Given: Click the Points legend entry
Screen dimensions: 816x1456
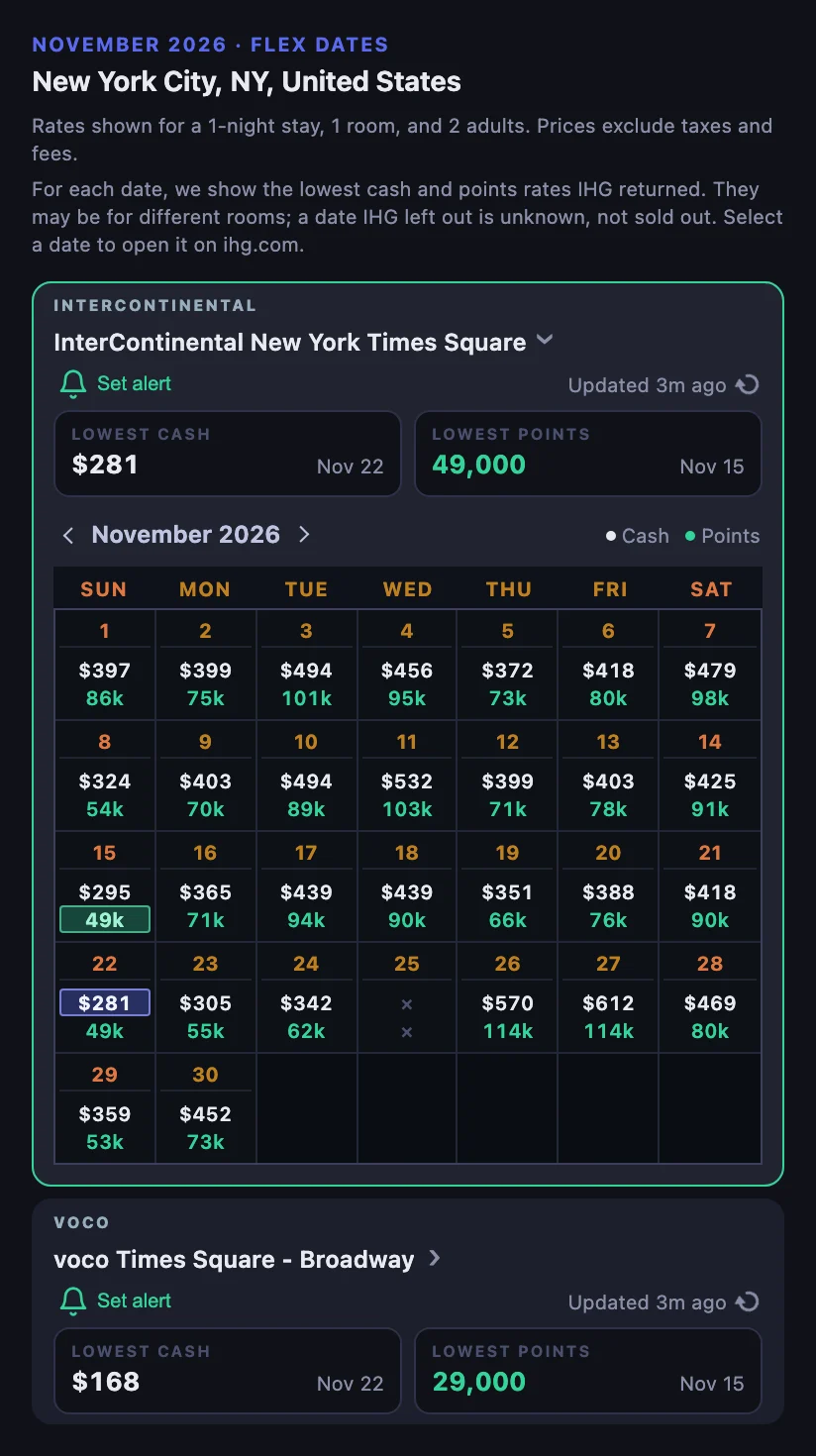Looking at the screenshot, I should coord(722,536).
